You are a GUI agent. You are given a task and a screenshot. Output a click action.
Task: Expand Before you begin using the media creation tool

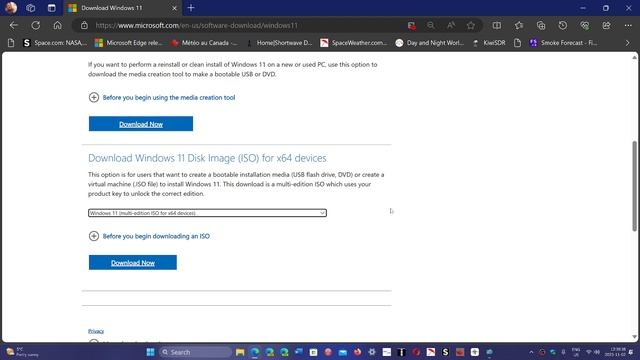pos(162,98)
